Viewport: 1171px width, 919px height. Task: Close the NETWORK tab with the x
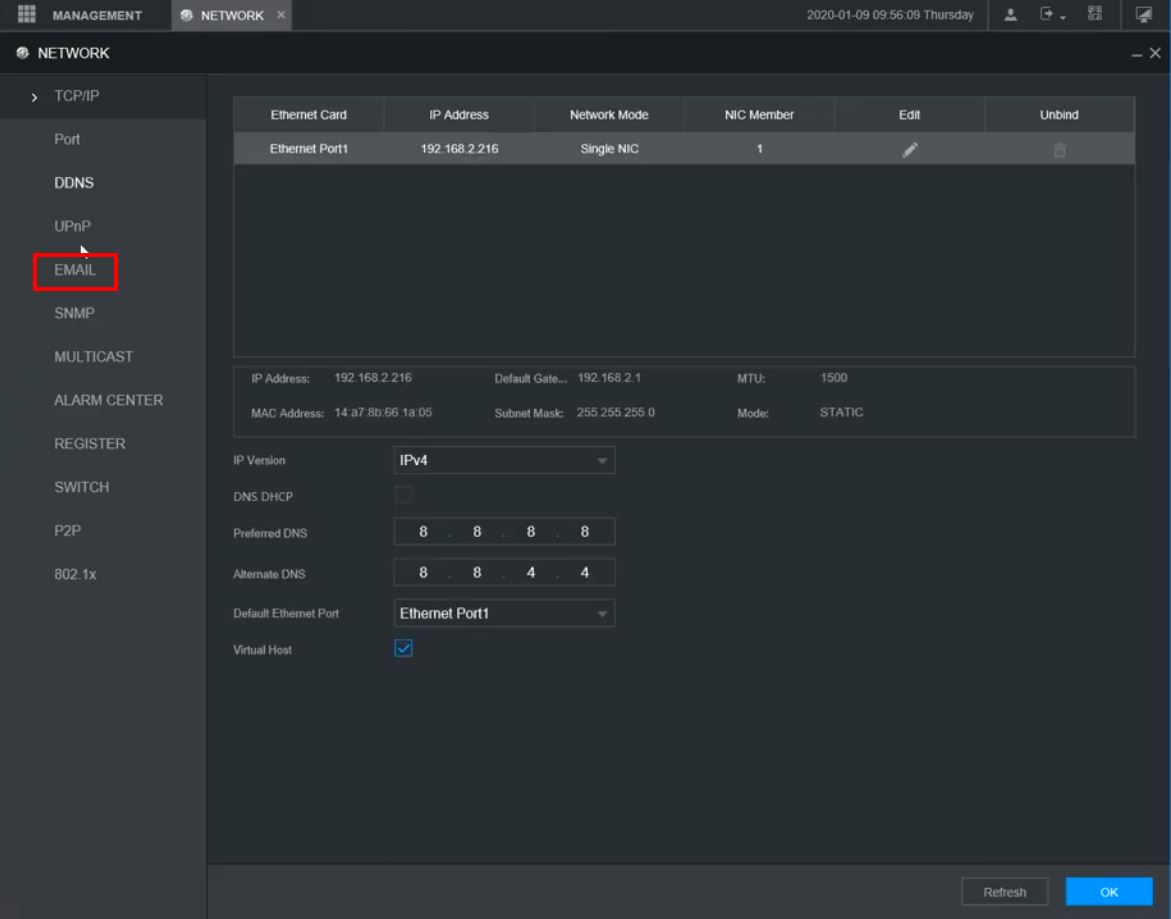click(x=281, y=15)
